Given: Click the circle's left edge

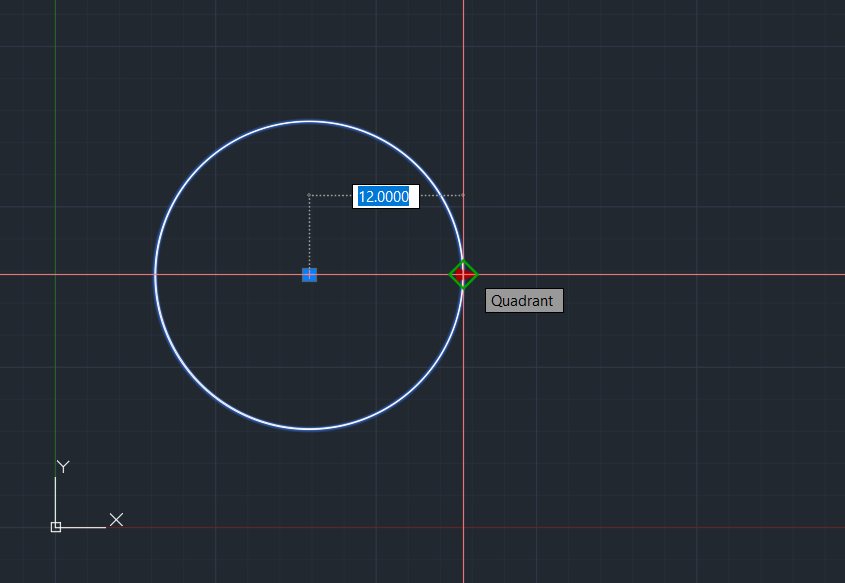Looking at the screenshot, I should point(154,275).
